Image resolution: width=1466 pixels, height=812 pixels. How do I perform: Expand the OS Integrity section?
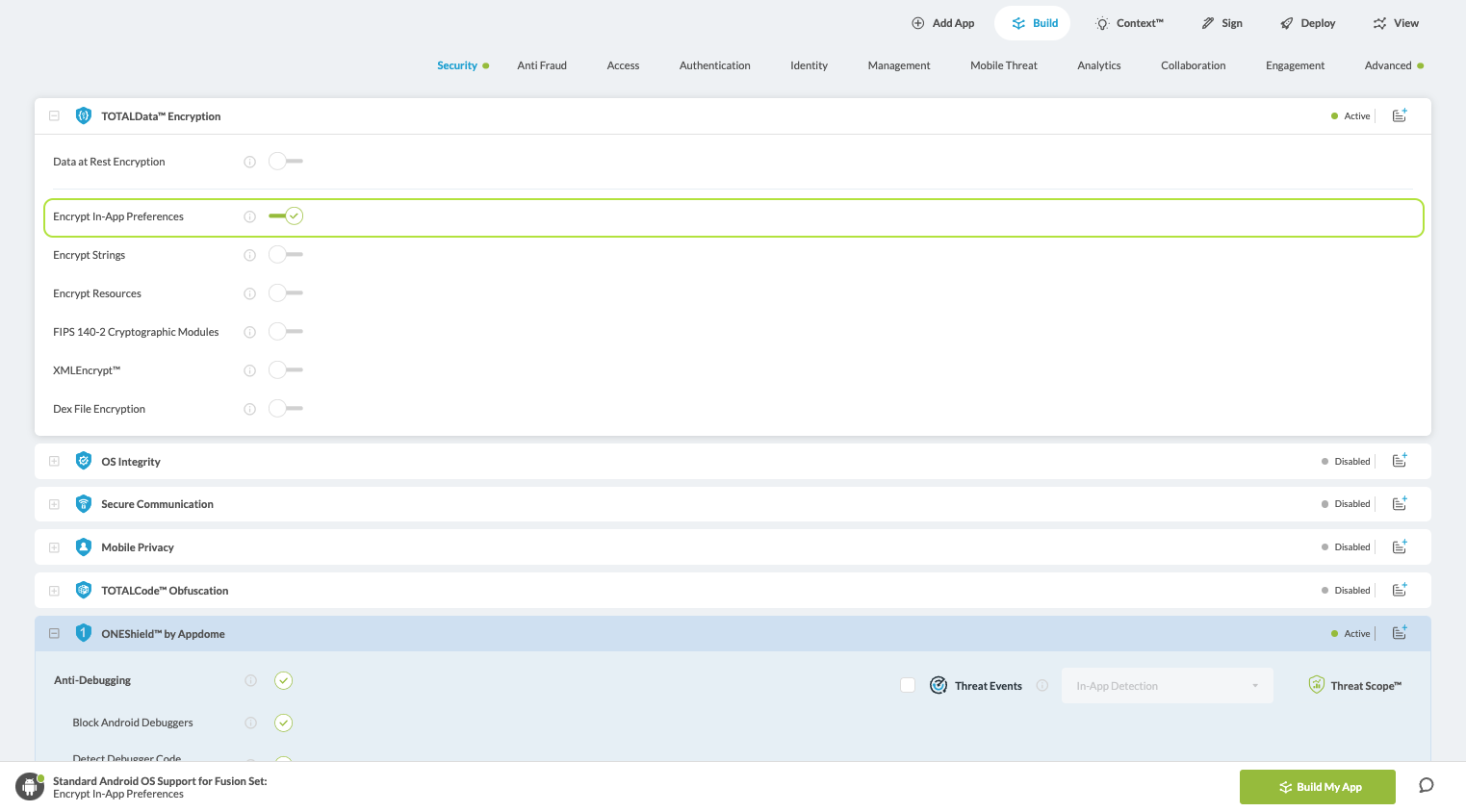click(54, 462)
